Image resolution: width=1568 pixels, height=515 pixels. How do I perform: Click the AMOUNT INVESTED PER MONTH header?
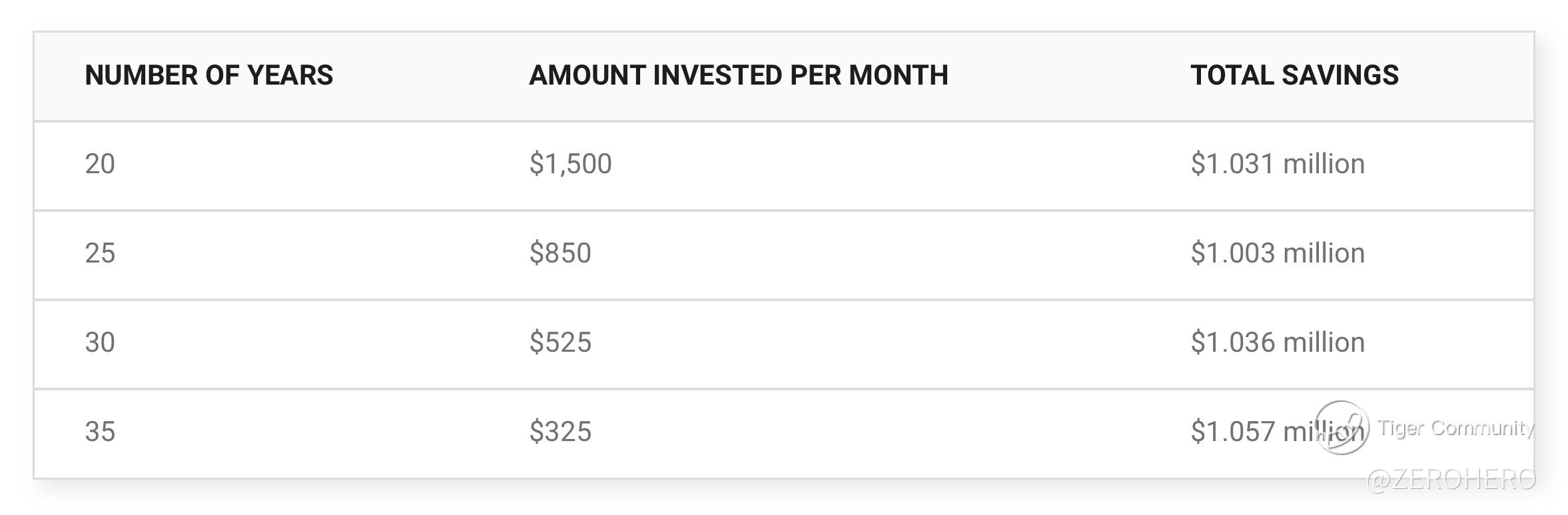click(x=738, y=75)
